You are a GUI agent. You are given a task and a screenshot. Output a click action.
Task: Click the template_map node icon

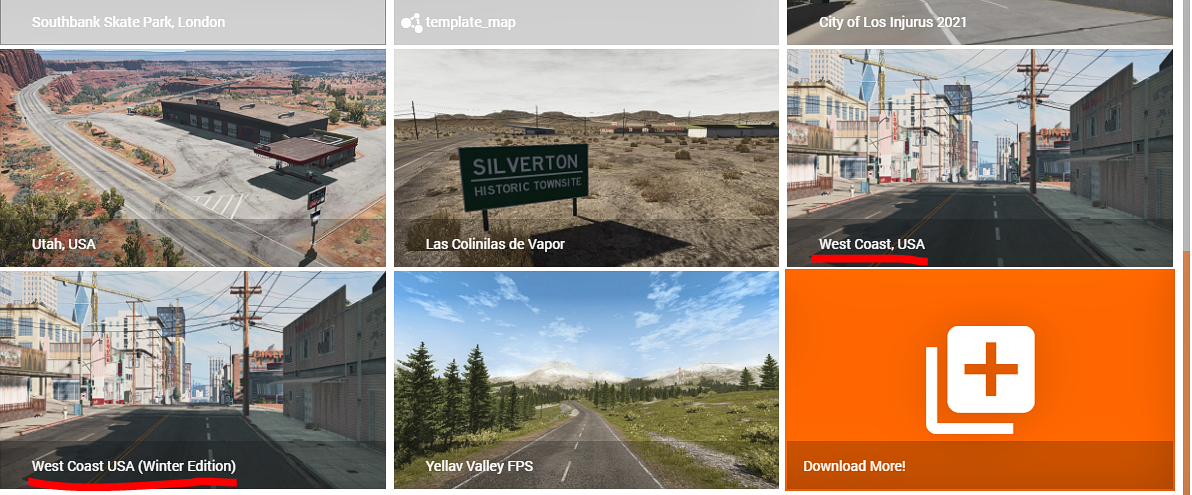click(411, 23)
